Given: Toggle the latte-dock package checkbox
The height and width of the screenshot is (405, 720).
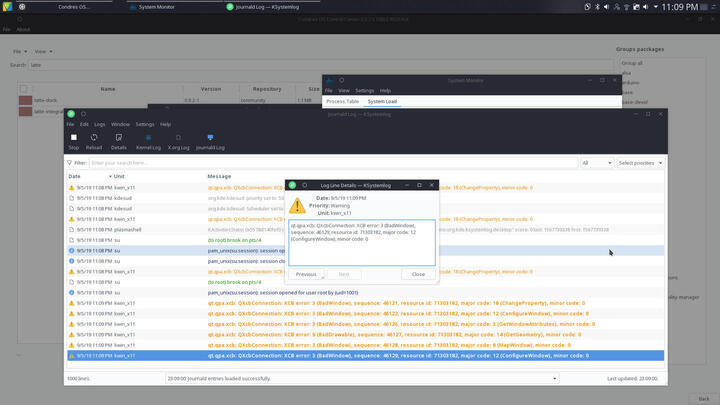Looking at the screenshot, I should pos(25,100).
